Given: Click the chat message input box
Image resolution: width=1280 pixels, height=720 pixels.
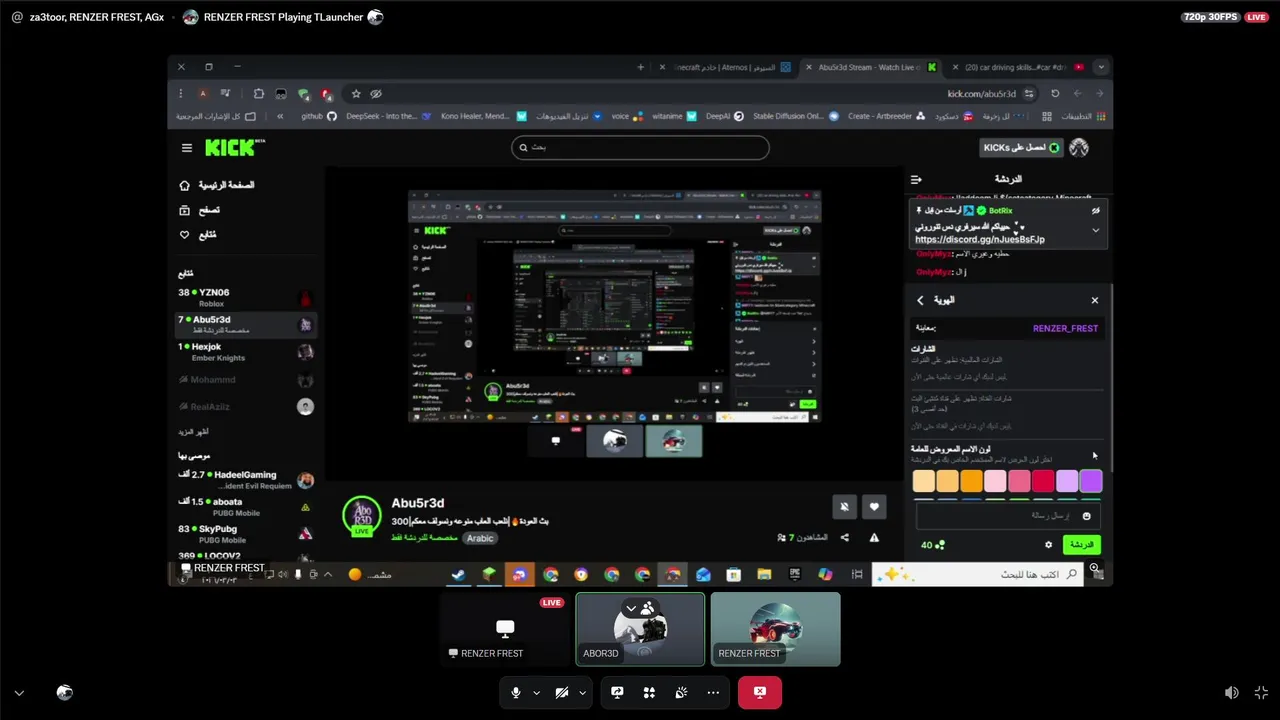Looking at the screenshot, I should [x=1007, y=516].
